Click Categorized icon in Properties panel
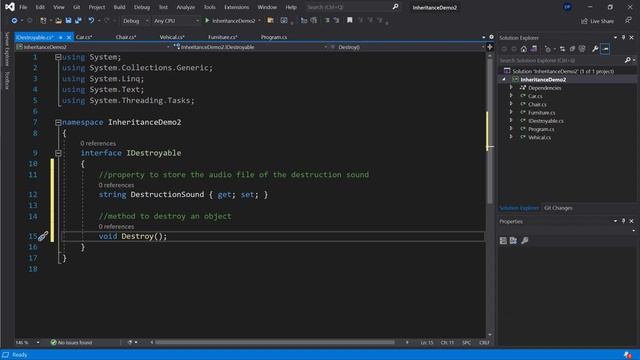 tap(503, 241)
